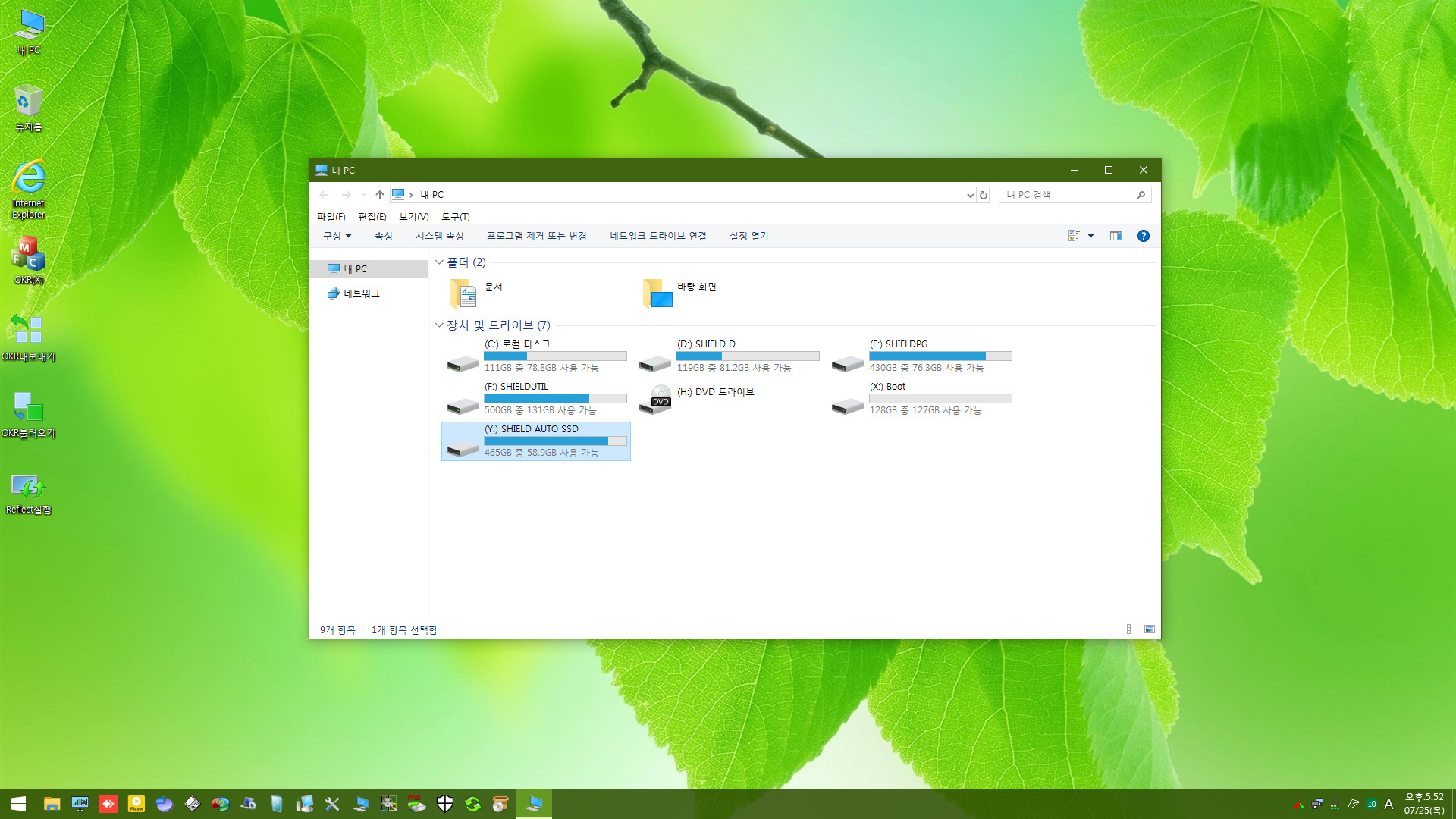Viewport: 1456px width, 819px height.
Task: Open the yellow Player taskbar icon
Action: pyautogui.click(x=136, y=804)
